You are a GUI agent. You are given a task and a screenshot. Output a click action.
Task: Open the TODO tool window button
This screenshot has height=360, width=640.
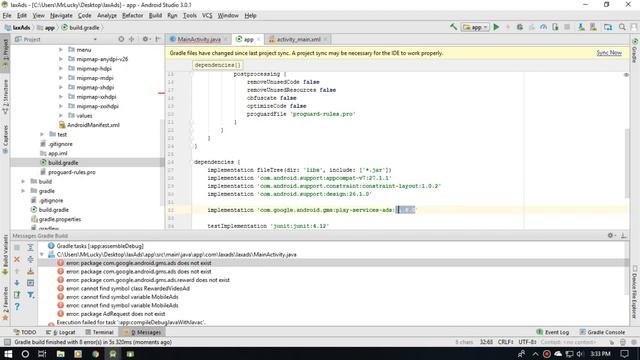tap(25, 332)
